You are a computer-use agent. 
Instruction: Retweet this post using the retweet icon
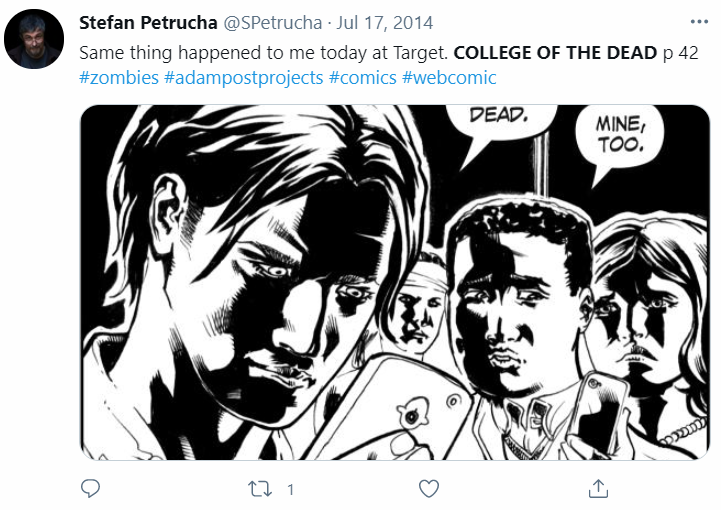point(260,489)
